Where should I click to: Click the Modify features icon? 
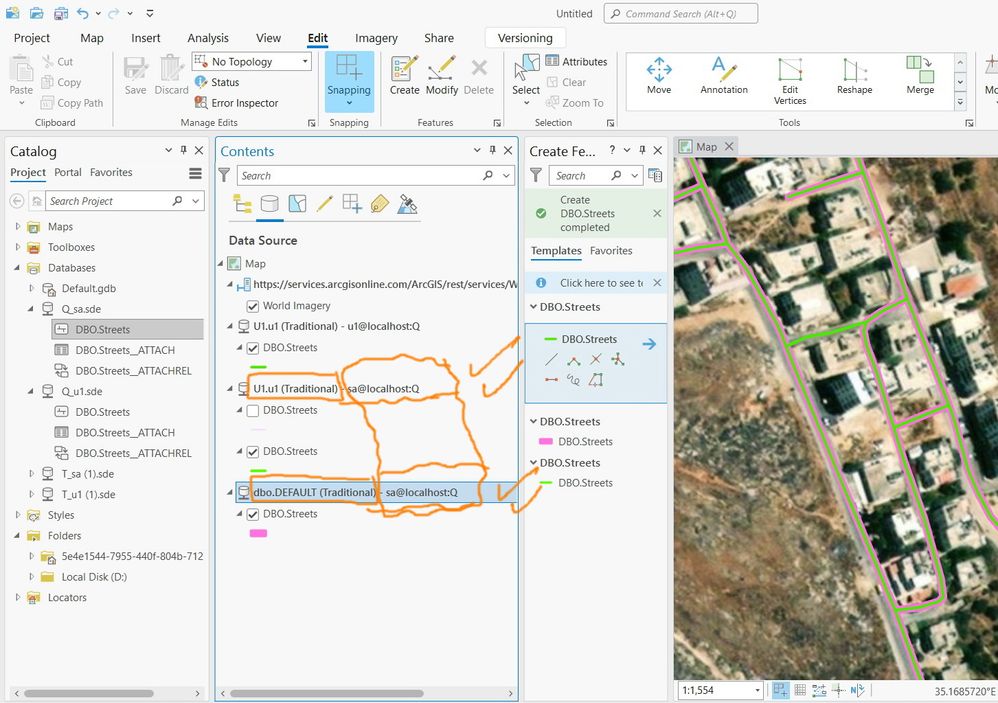[442, 71]
